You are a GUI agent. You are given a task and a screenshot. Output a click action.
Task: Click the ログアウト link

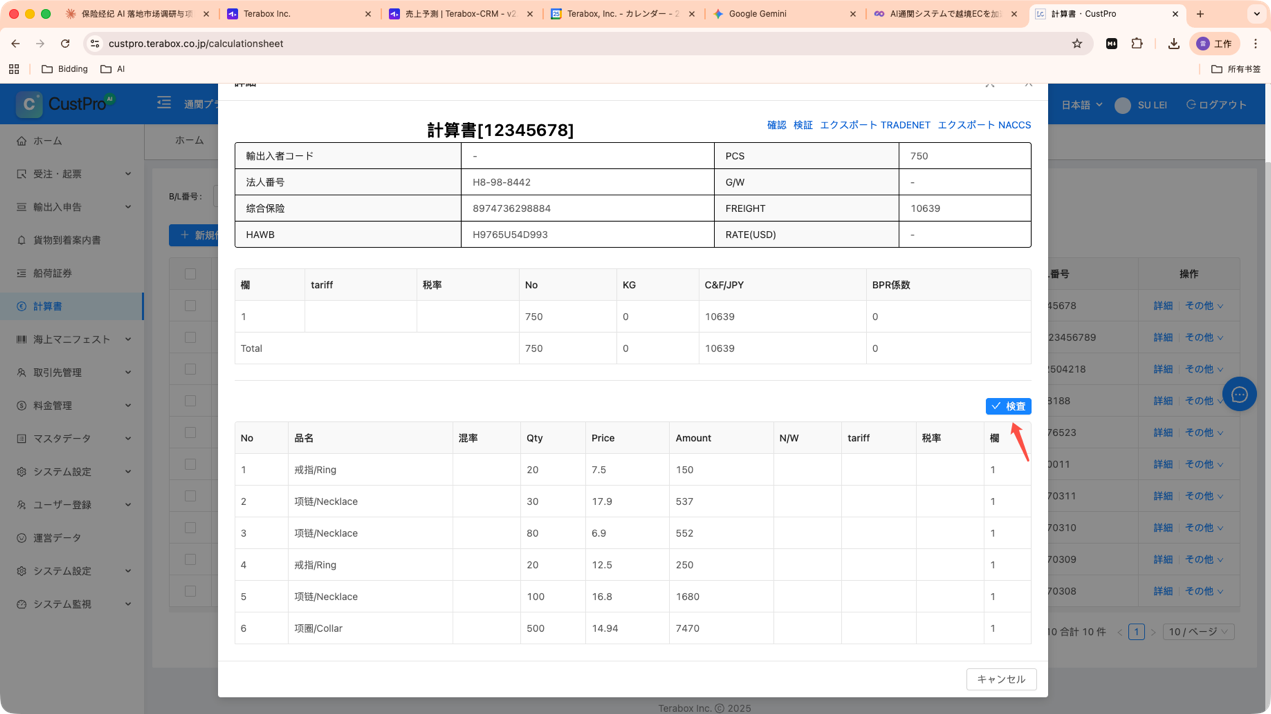coord(1216,105)
